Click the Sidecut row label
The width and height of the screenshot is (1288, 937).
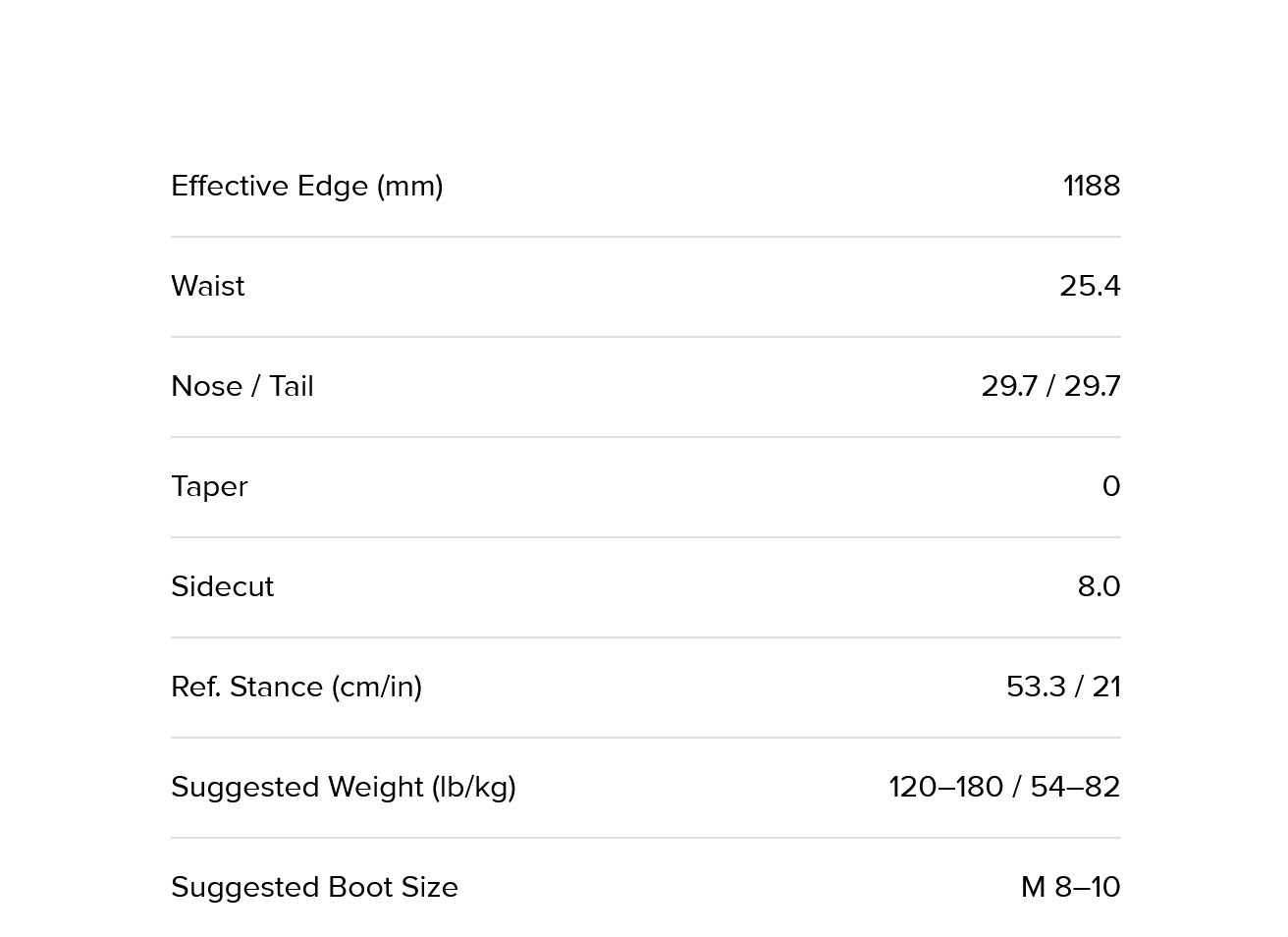[222, 586]
